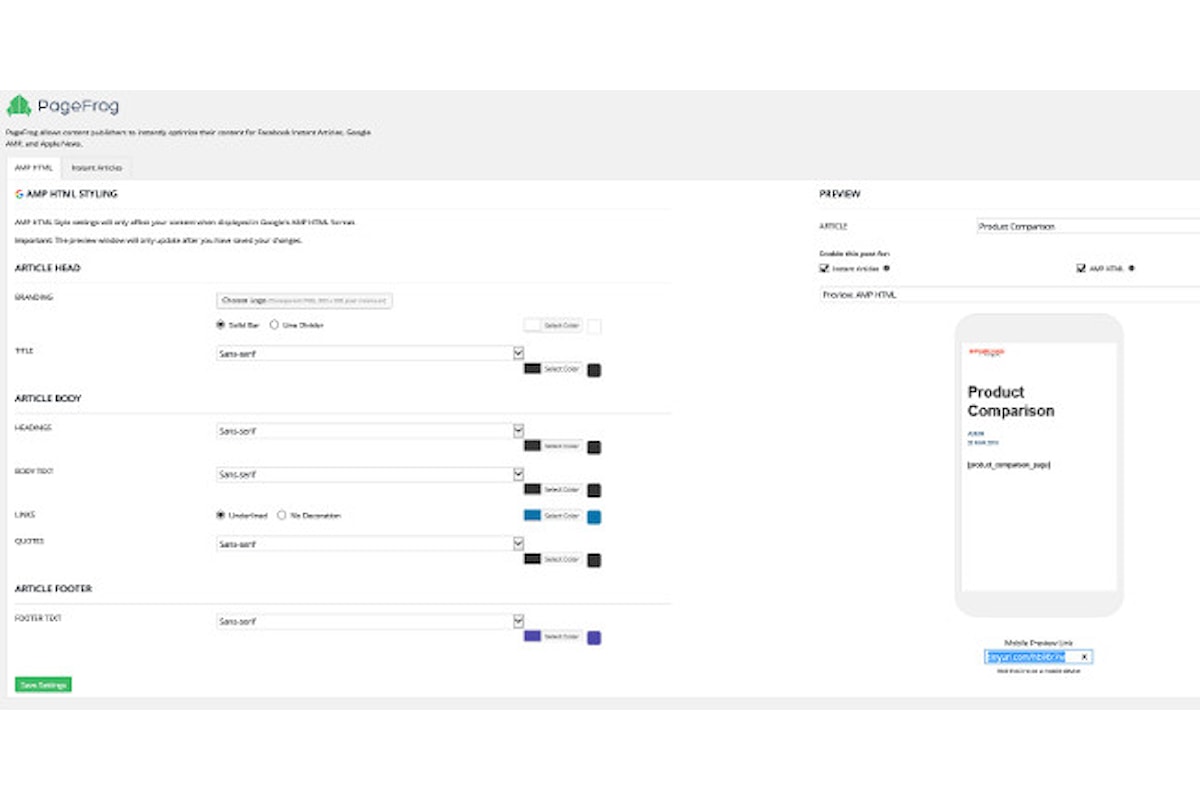Click the PREVIEW panel heading
1200x800 pixels.
pyautogui.click(x=840, y=193)
